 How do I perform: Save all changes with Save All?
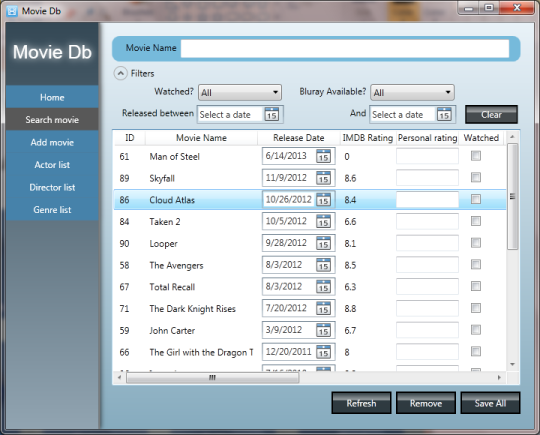[490, 403]
